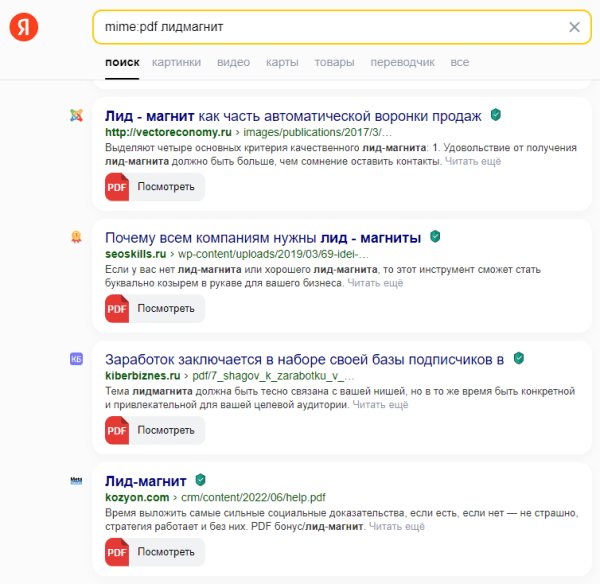Expand Читать ещё on the kozyon.com result

tap(396, 527)
